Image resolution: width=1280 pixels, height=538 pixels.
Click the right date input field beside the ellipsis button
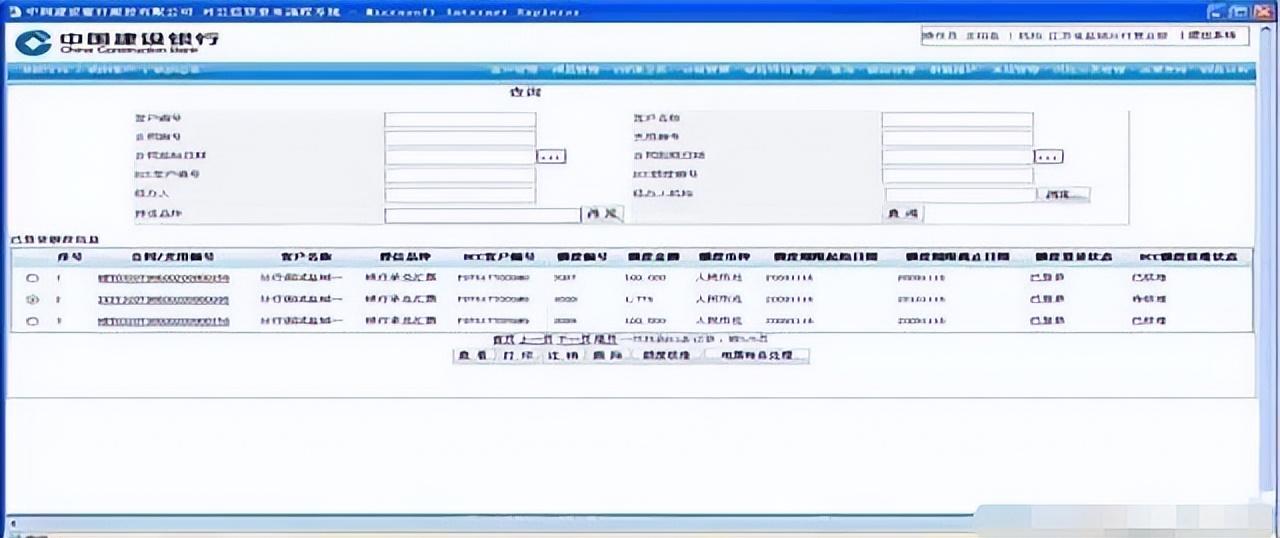(957, 157)
